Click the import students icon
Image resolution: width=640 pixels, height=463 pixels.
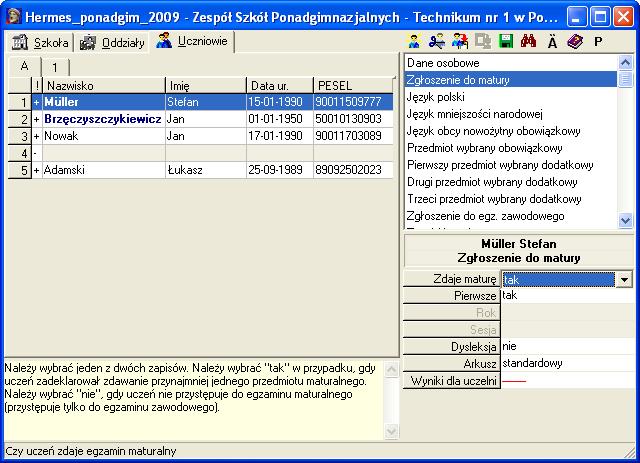coord(460,42)
